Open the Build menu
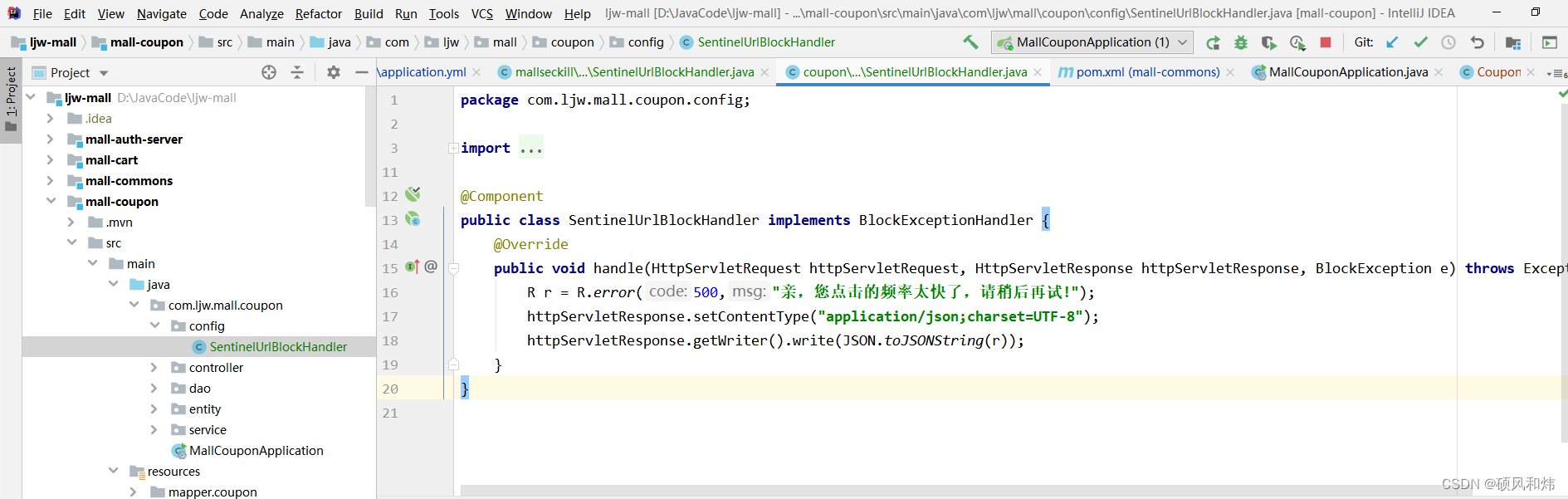 coord(369,13)
